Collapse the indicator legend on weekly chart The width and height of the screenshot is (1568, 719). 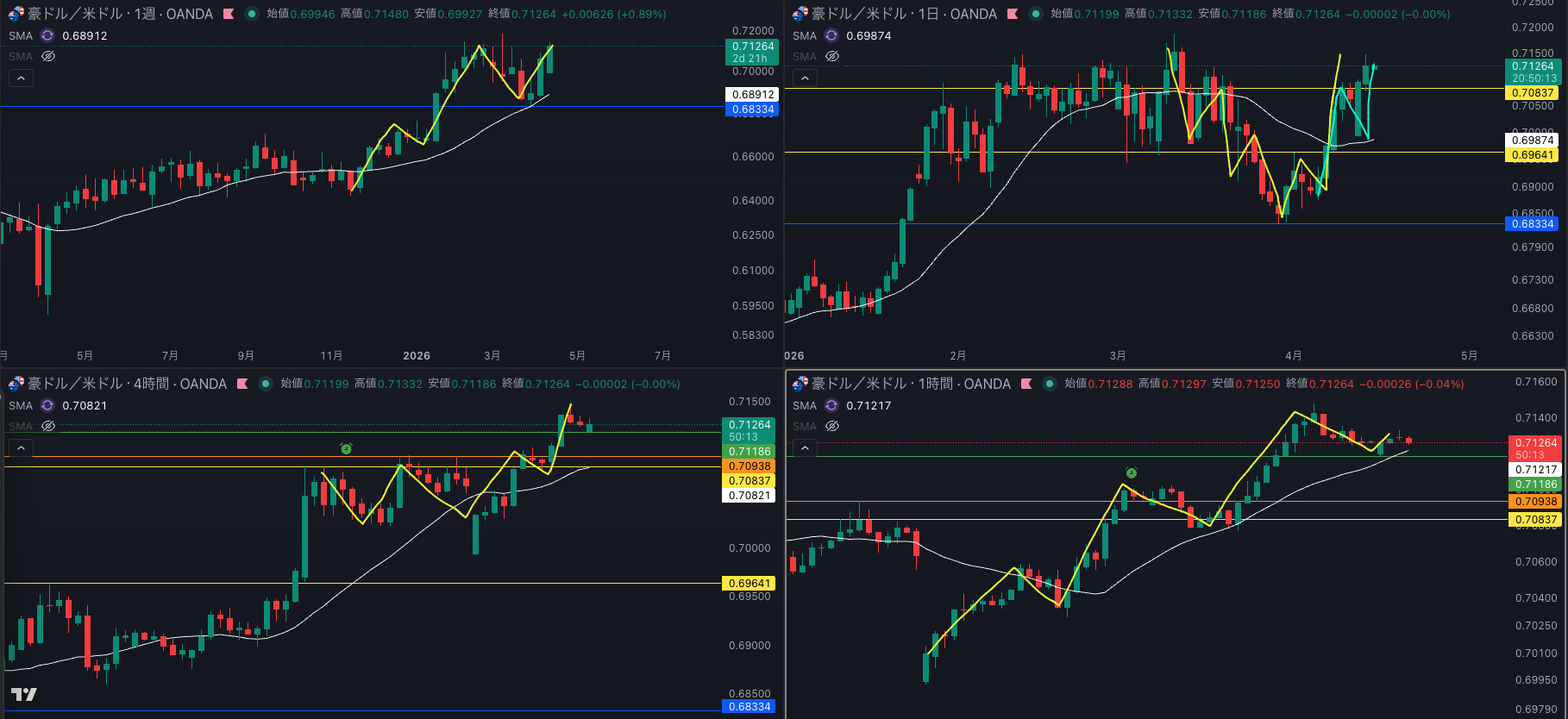pos(21,78)
